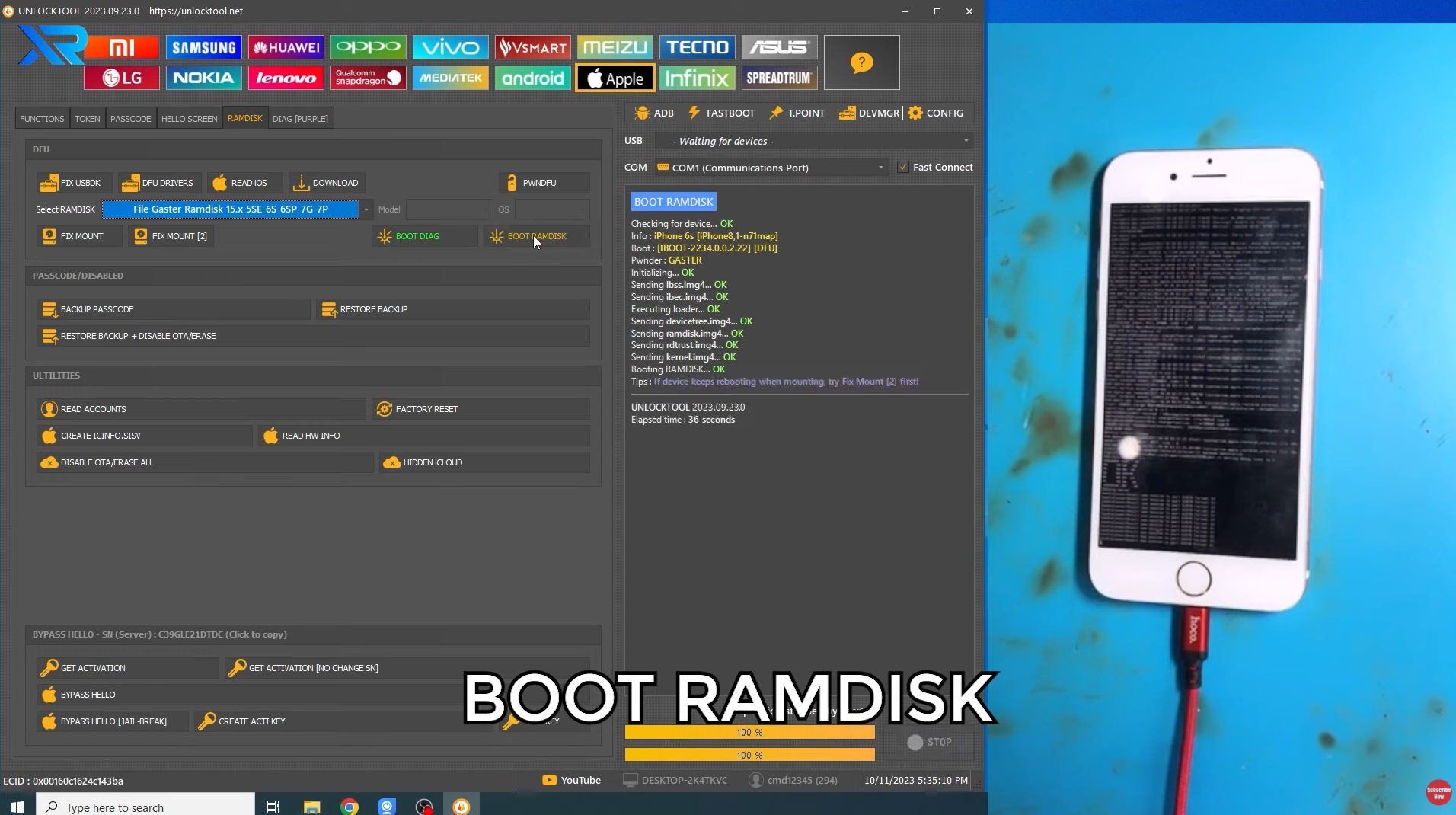Select the Android brand icon
1456x815 pixels.
532,78
